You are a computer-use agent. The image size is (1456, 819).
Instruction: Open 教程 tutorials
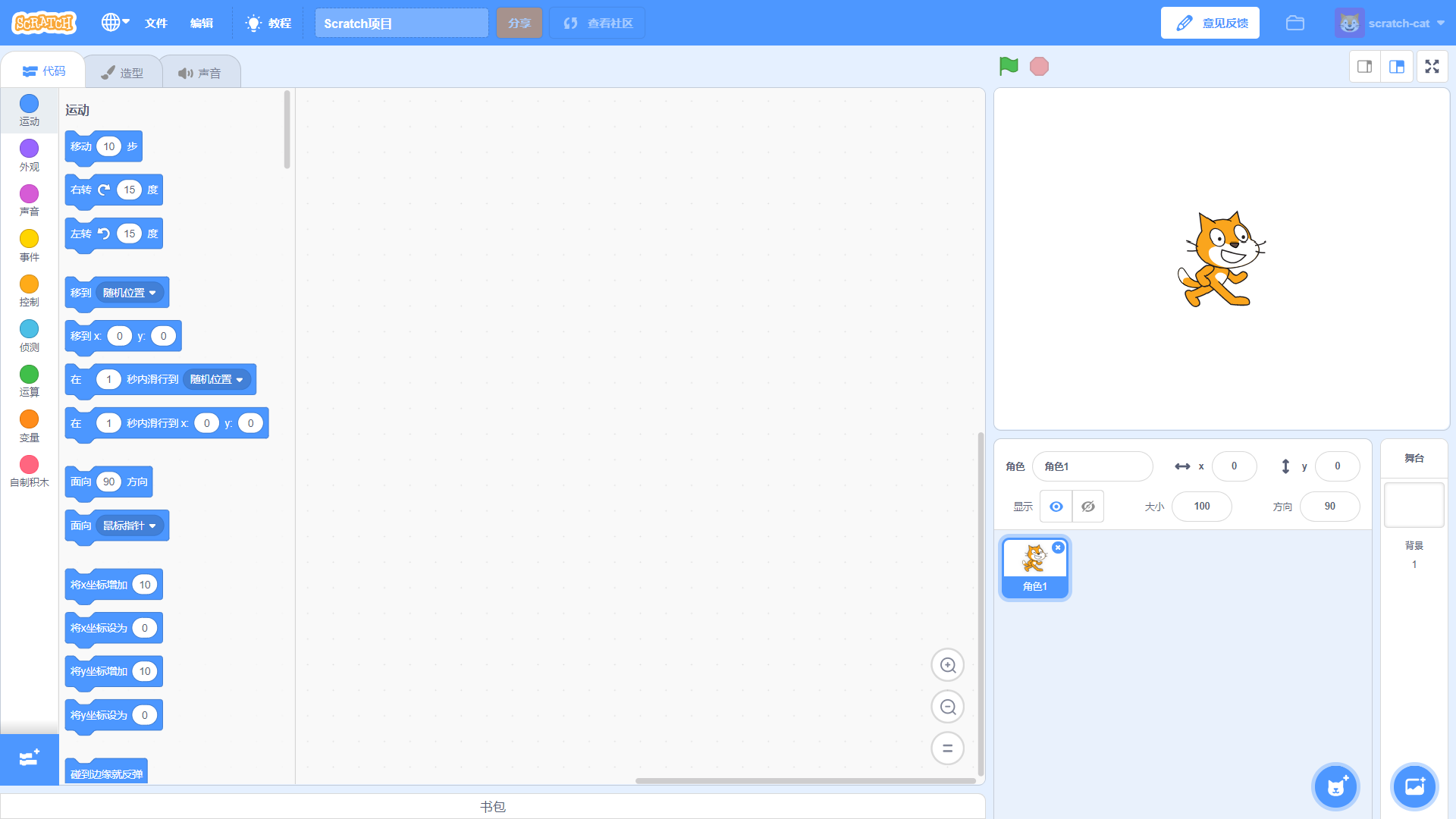click(x=268, y=23)
